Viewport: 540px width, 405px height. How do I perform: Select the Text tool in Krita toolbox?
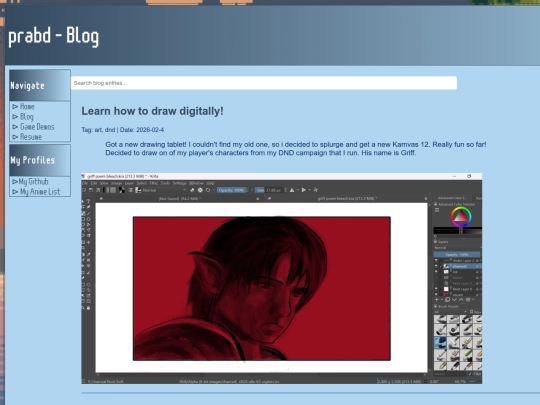[89, 201]
